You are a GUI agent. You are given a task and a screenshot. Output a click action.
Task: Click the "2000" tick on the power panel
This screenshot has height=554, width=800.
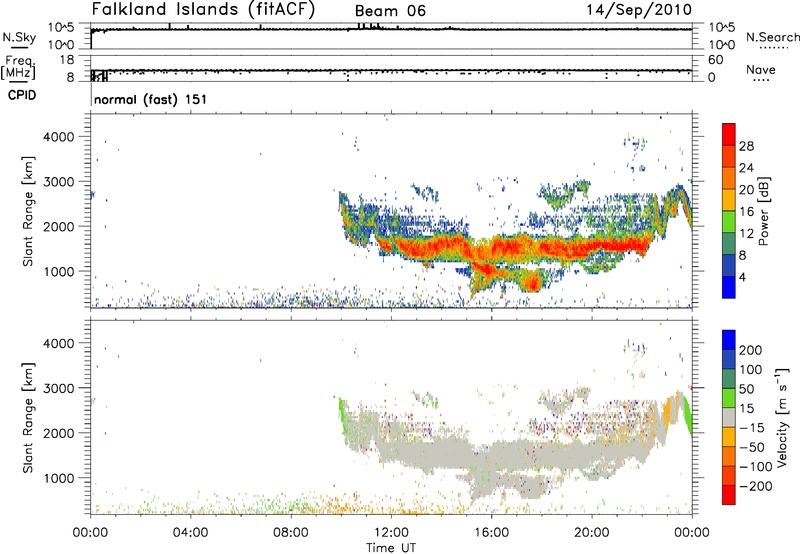tap(59, 226)
